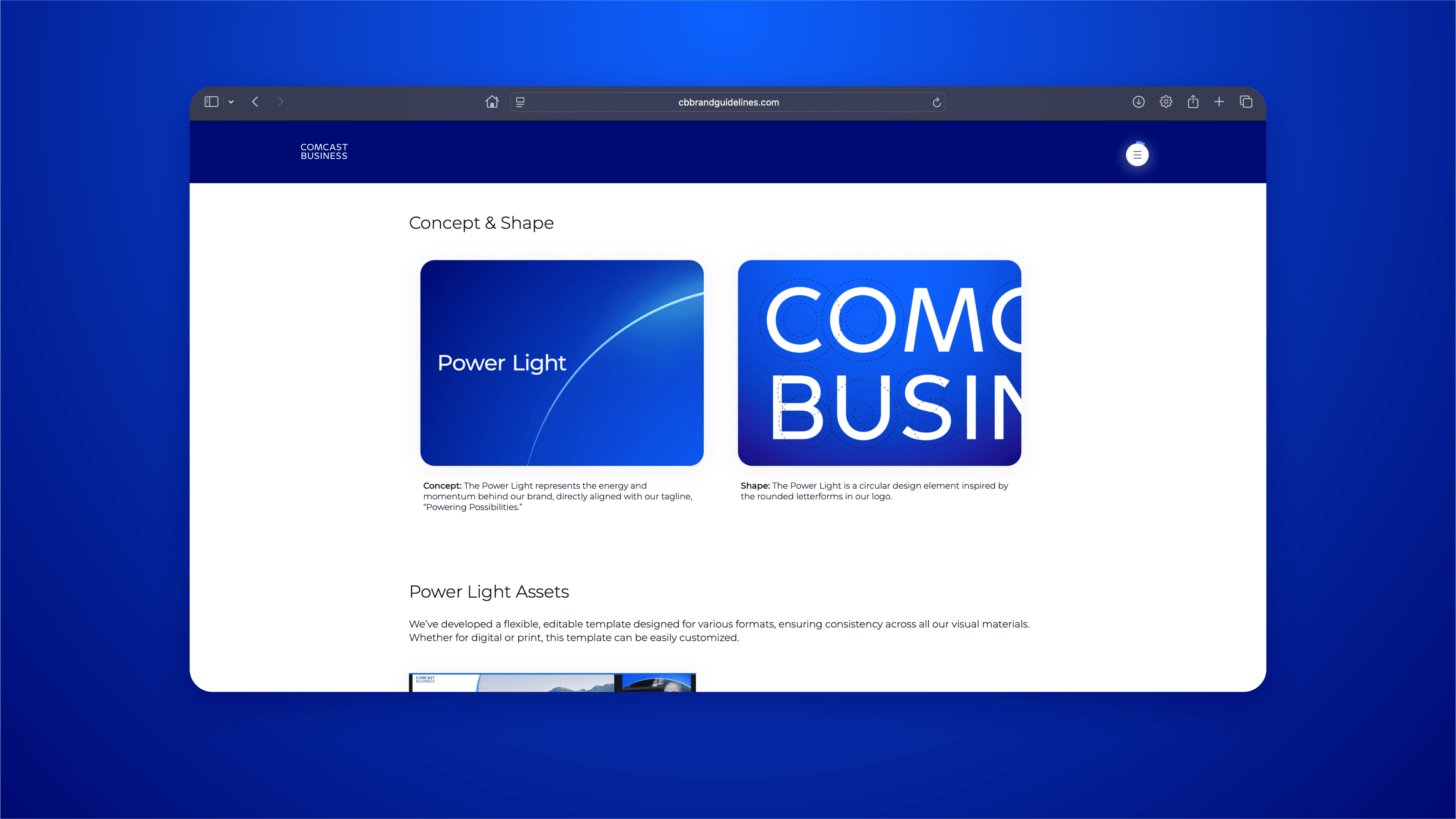
Task: Click the Power Light Assets heading
Action: [x=489, y=591]
